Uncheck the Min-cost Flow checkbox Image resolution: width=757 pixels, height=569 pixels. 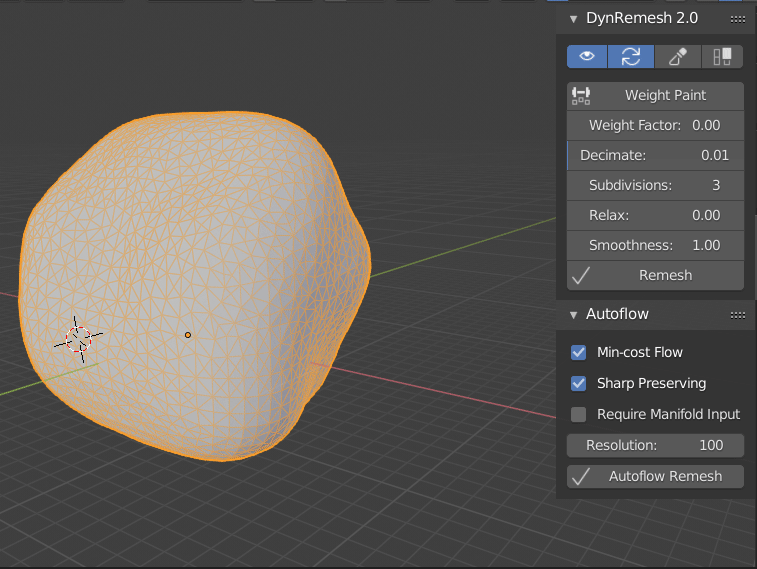[578, 352]
